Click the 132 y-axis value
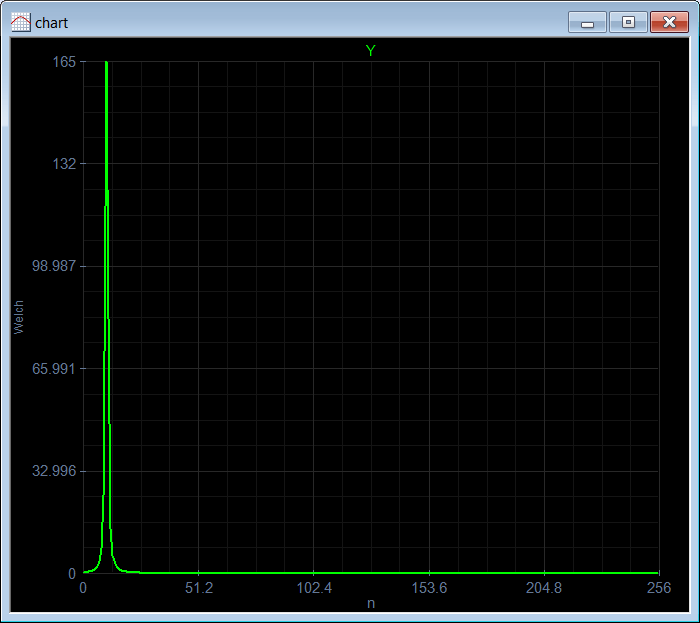Screen dimensions: 700x623 point(64,164)
